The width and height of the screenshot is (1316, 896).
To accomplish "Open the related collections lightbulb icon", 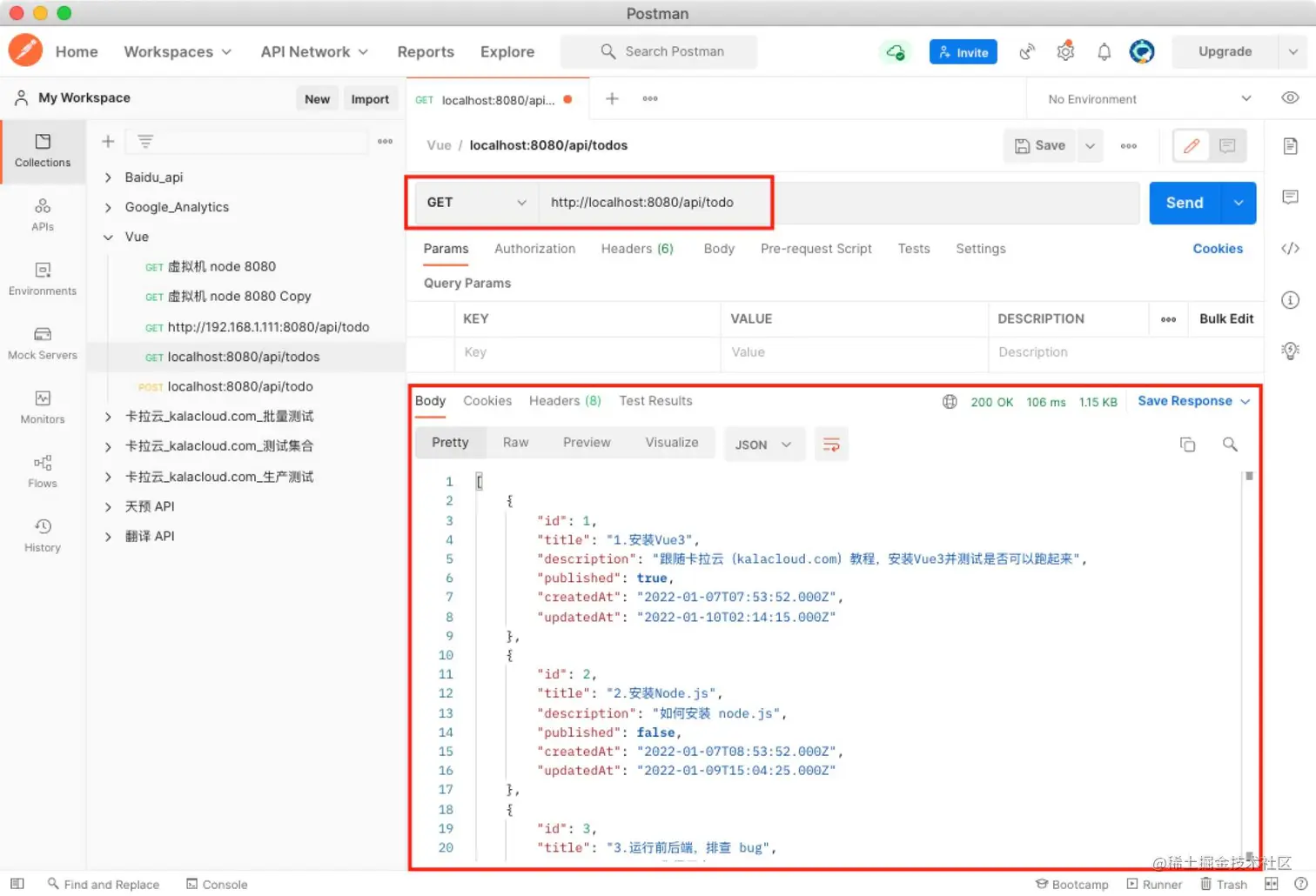I will pyautogui.click(x=1290, y=351).
